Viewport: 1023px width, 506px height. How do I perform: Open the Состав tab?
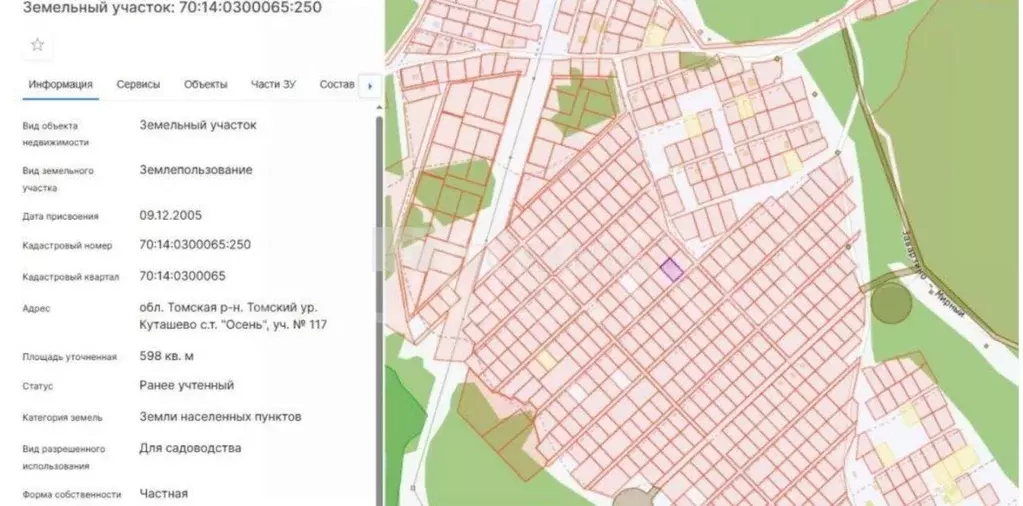pos(337,85)
